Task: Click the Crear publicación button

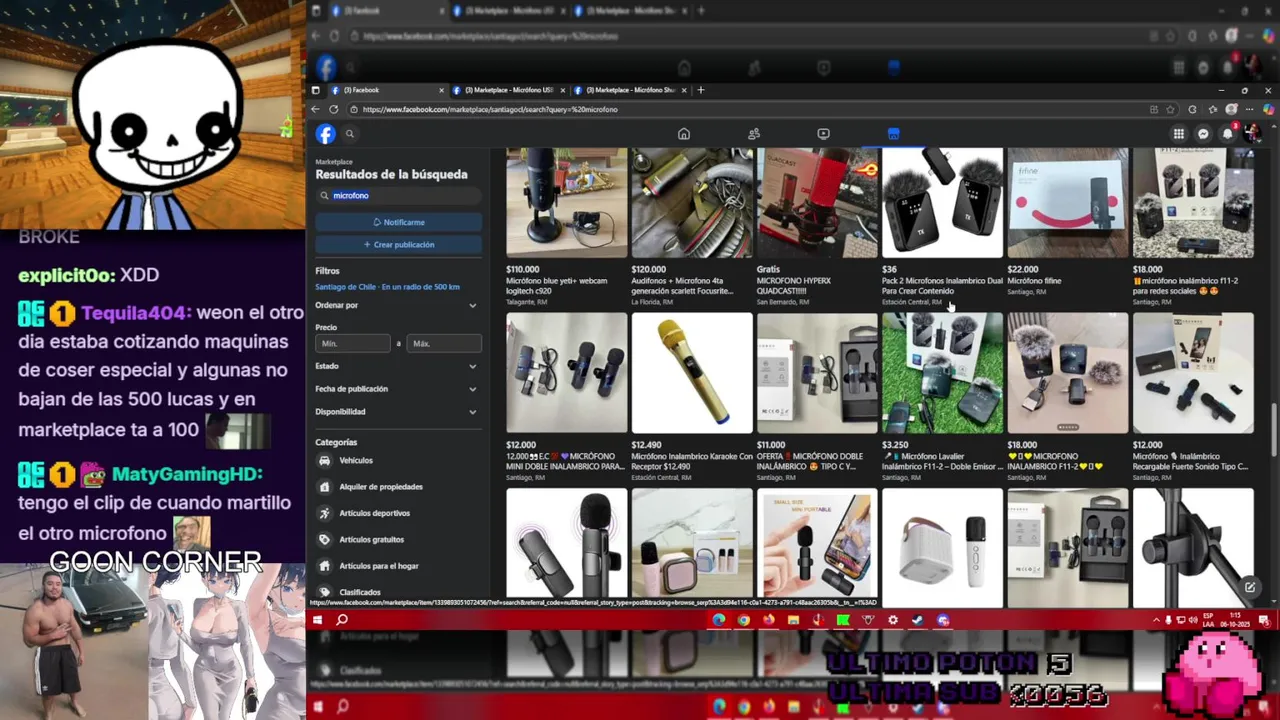Action: coord(399,245)
